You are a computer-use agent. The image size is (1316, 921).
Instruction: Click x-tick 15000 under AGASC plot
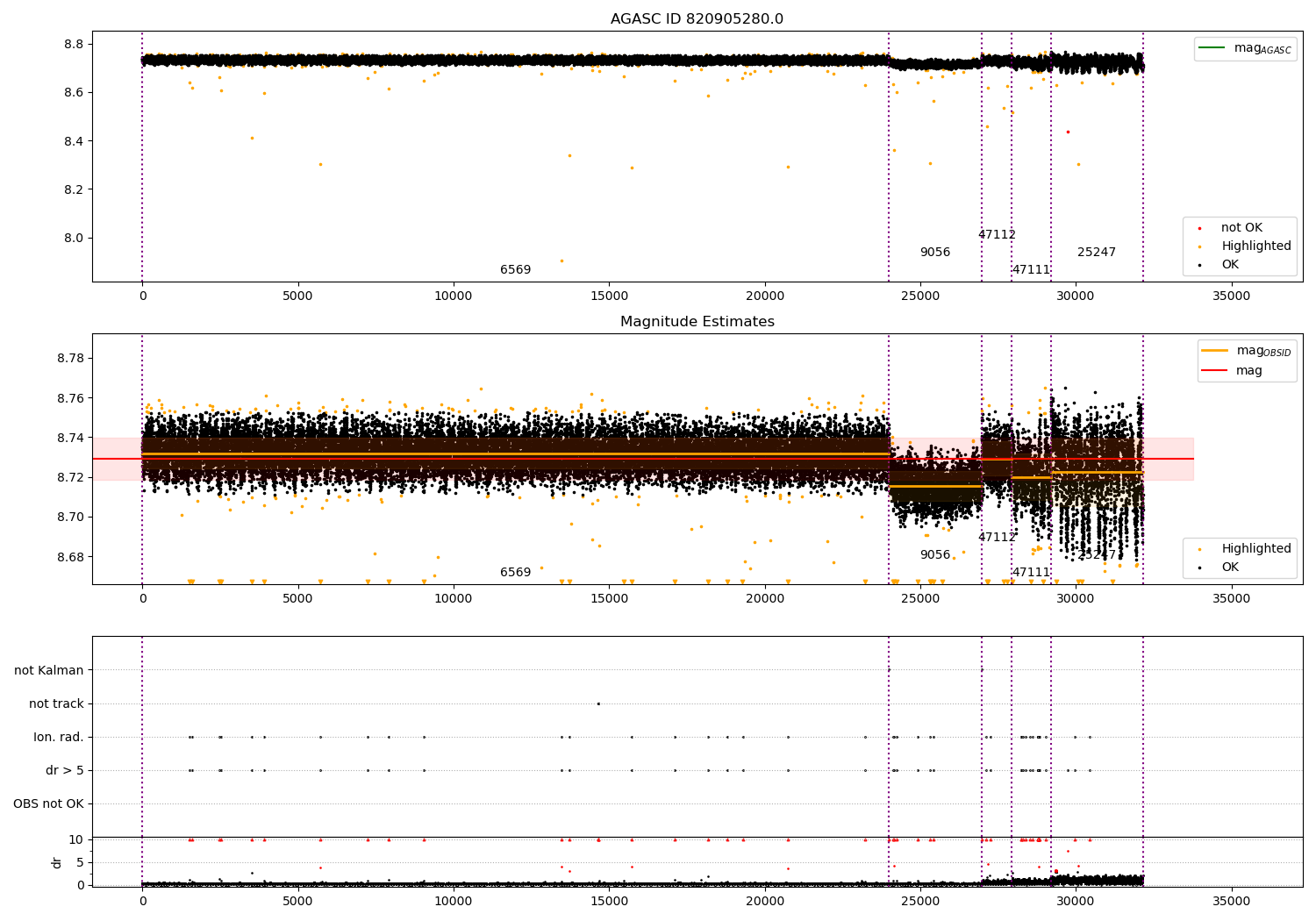click(609, 296)
